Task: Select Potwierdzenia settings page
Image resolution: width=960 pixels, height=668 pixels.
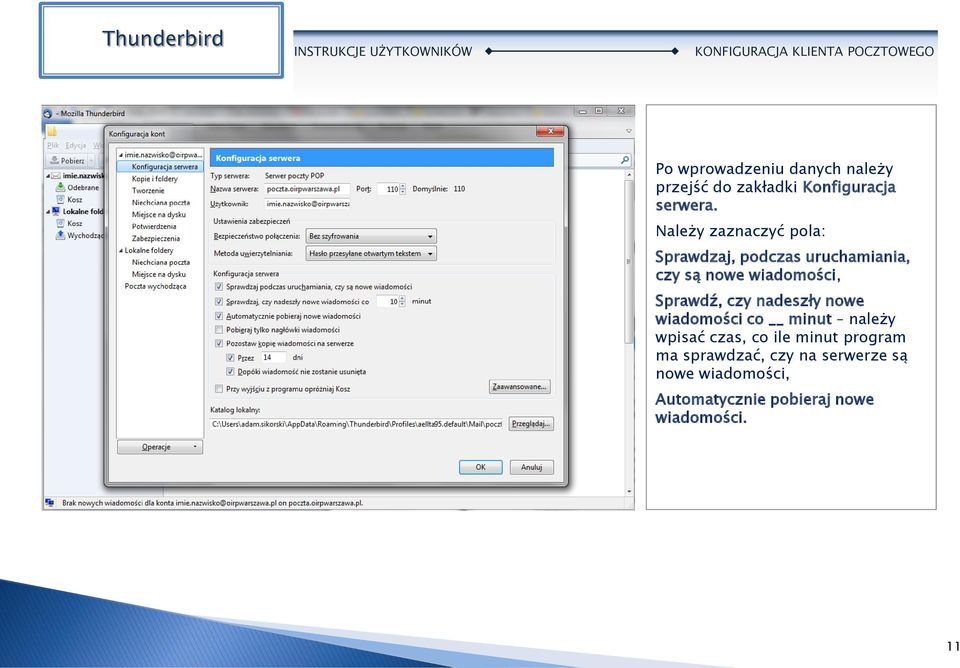Action: tap(154, 227)
